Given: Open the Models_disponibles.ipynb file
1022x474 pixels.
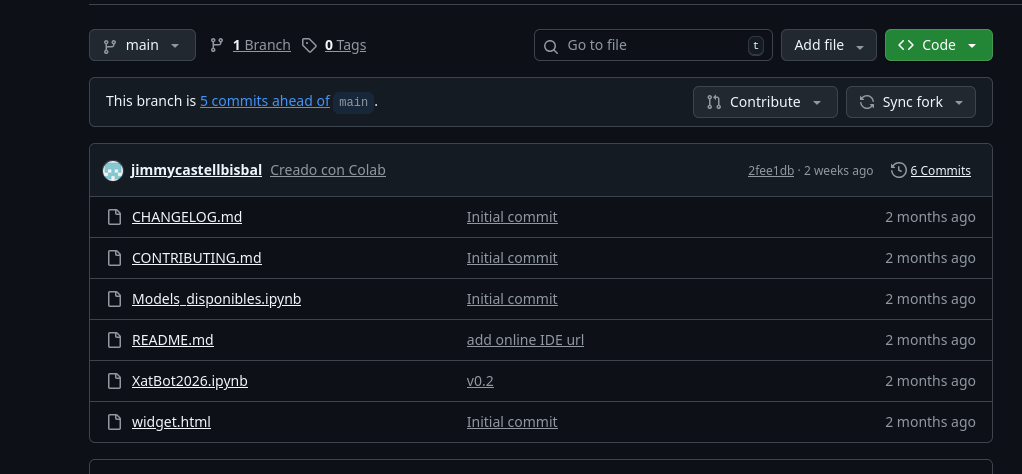Looking at the screenshot, I should pos(216,299).
